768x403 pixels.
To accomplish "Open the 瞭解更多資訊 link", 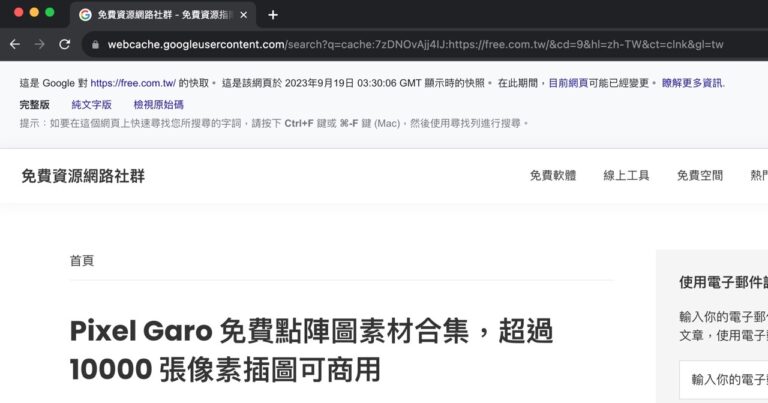I will click(692, 83).
